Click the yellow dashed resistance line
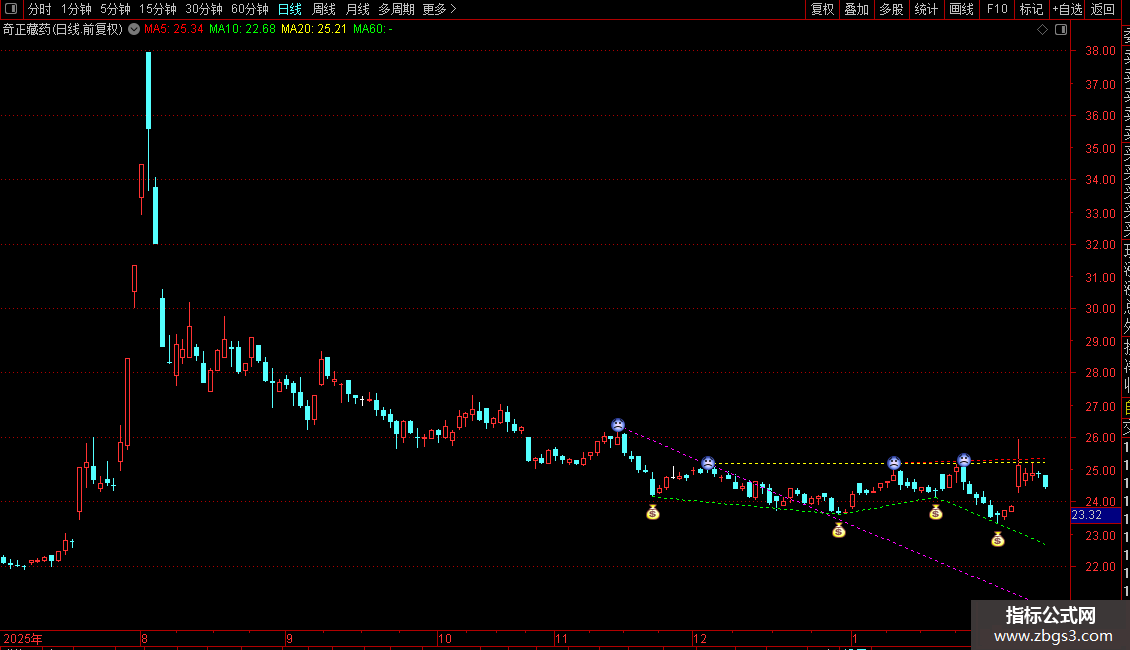 (x=878, y=463)
